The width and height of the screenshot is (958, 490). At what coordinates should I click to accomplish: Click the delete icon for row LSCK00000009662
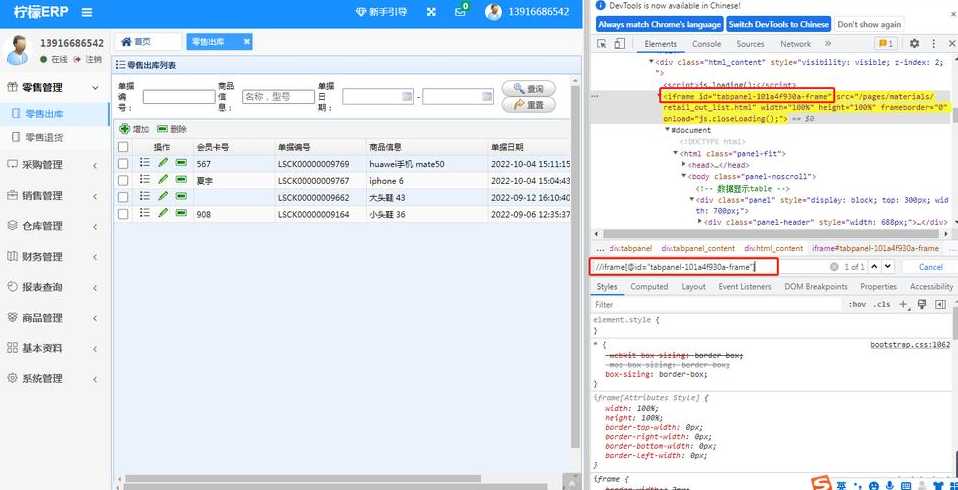point(181,196)
